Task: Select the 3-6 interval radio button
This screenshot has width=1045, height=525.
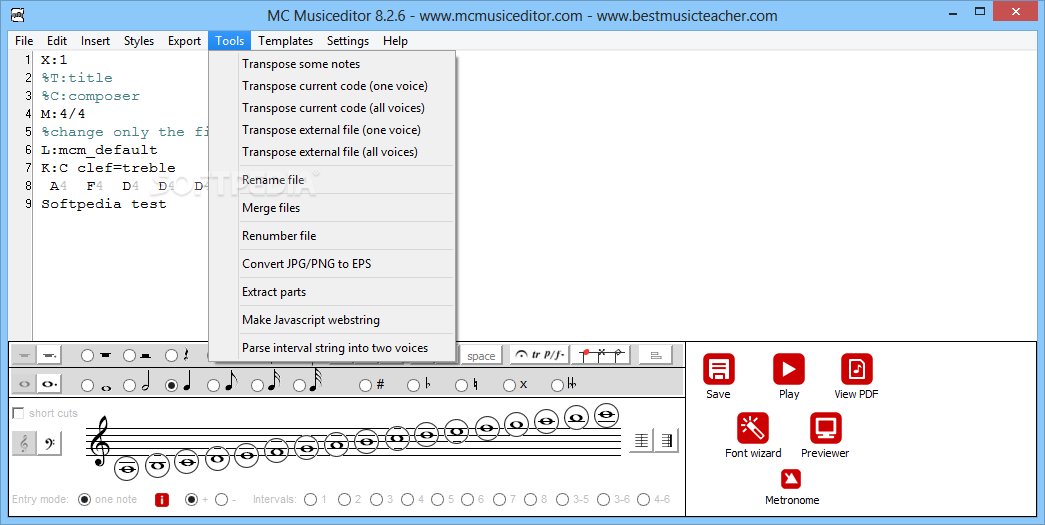Action: pyautogui.click(x=603, y=500)
